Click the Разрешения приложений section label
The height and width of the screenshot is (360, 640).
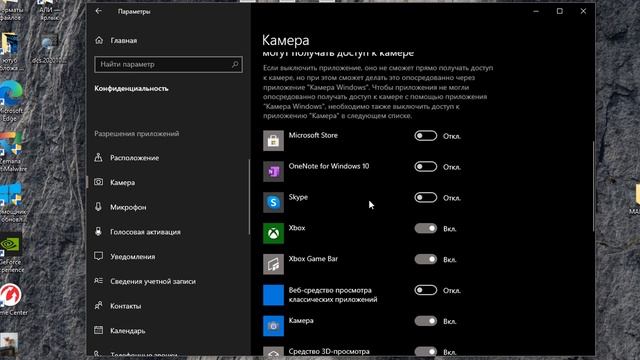coord(136,133)
